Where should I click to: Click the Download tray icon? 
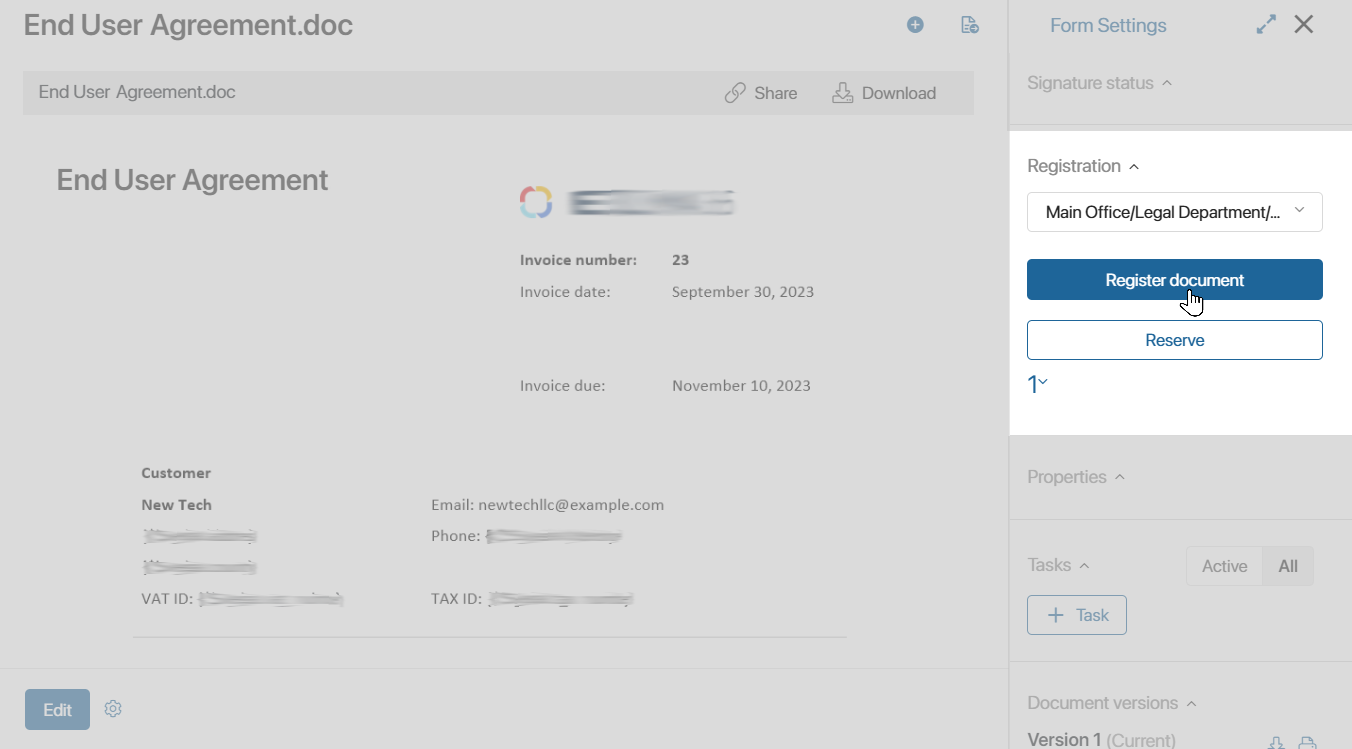[x=843, y=93]
